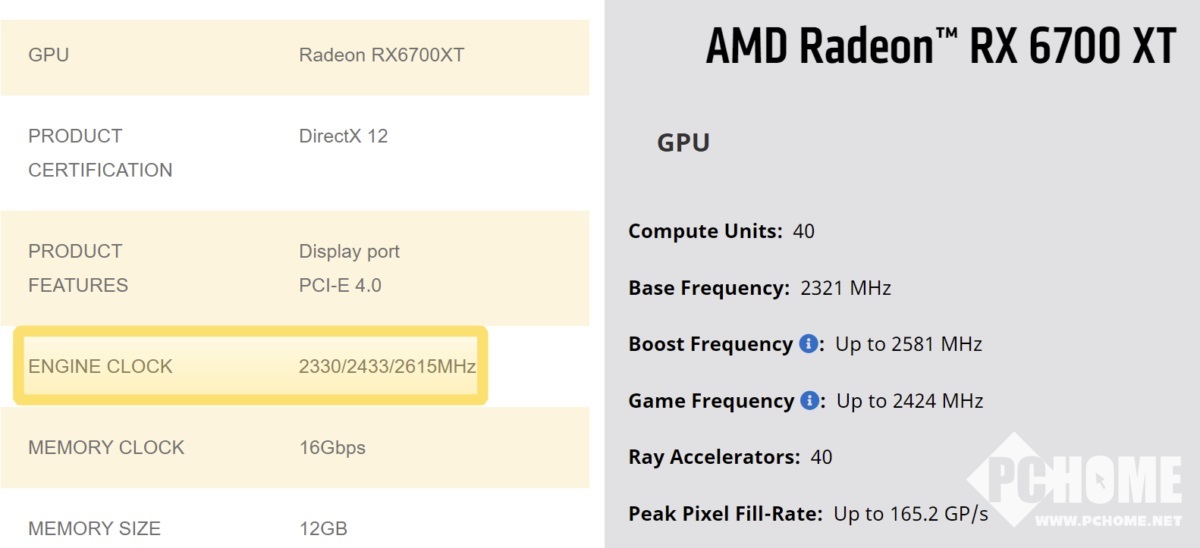
Task: Click the Ray Accelerators spec line
Action: coord(730,457)
